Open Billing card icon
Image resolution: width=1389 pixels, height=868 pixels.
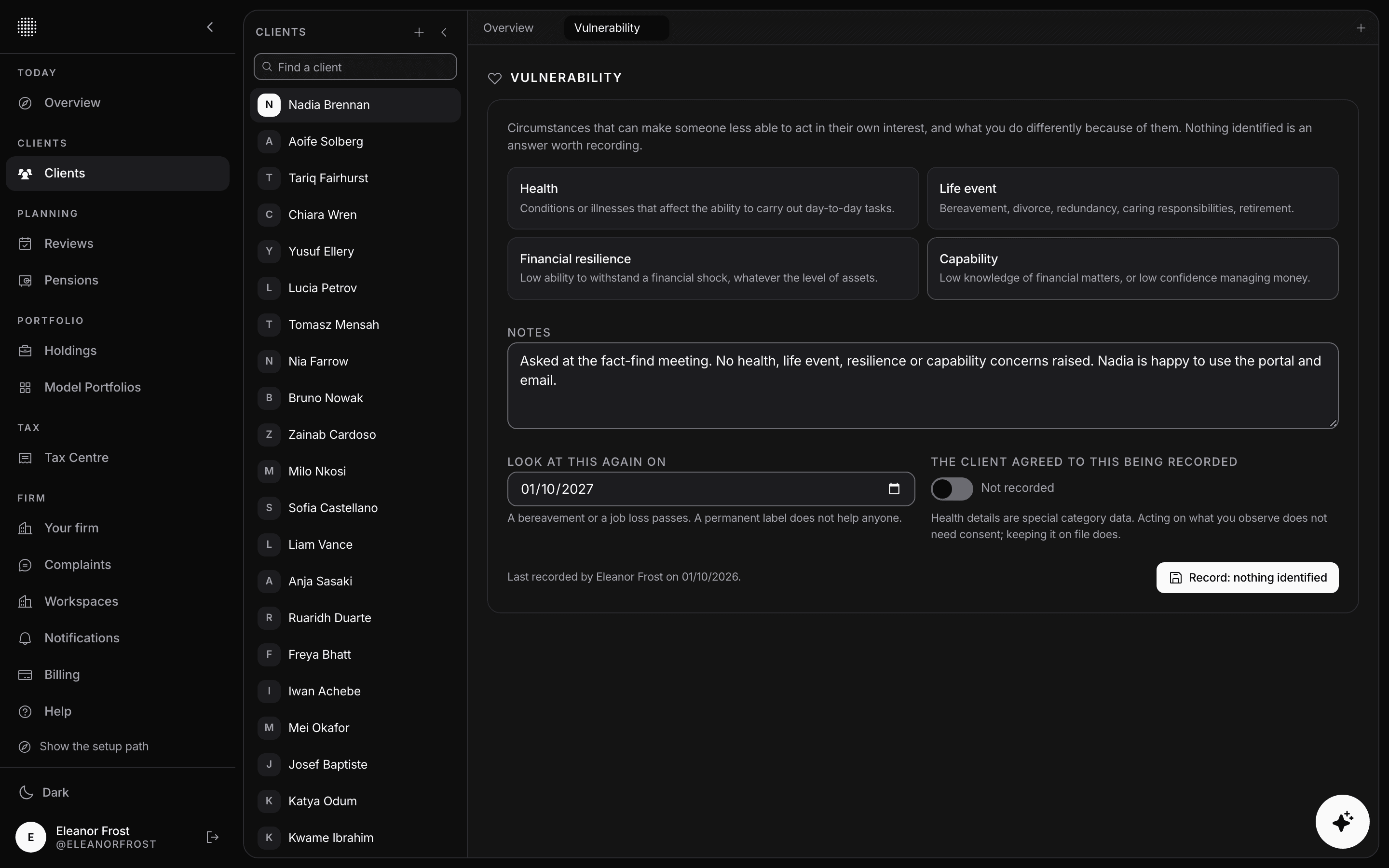[x=25, y=675]
